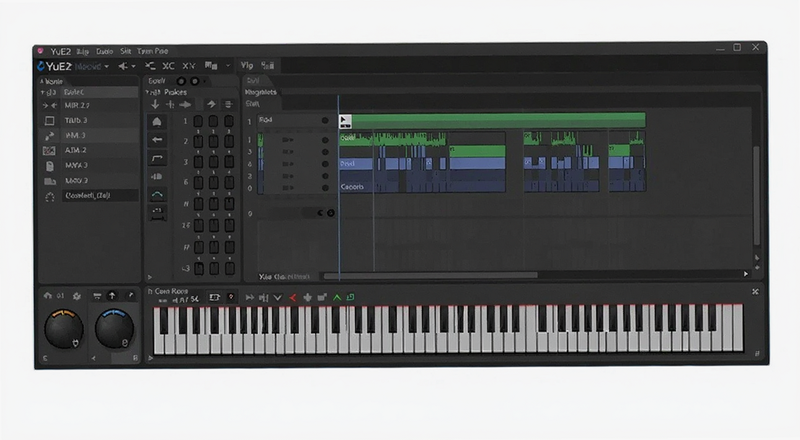Click the speaker icon in top toolbar

123,66
